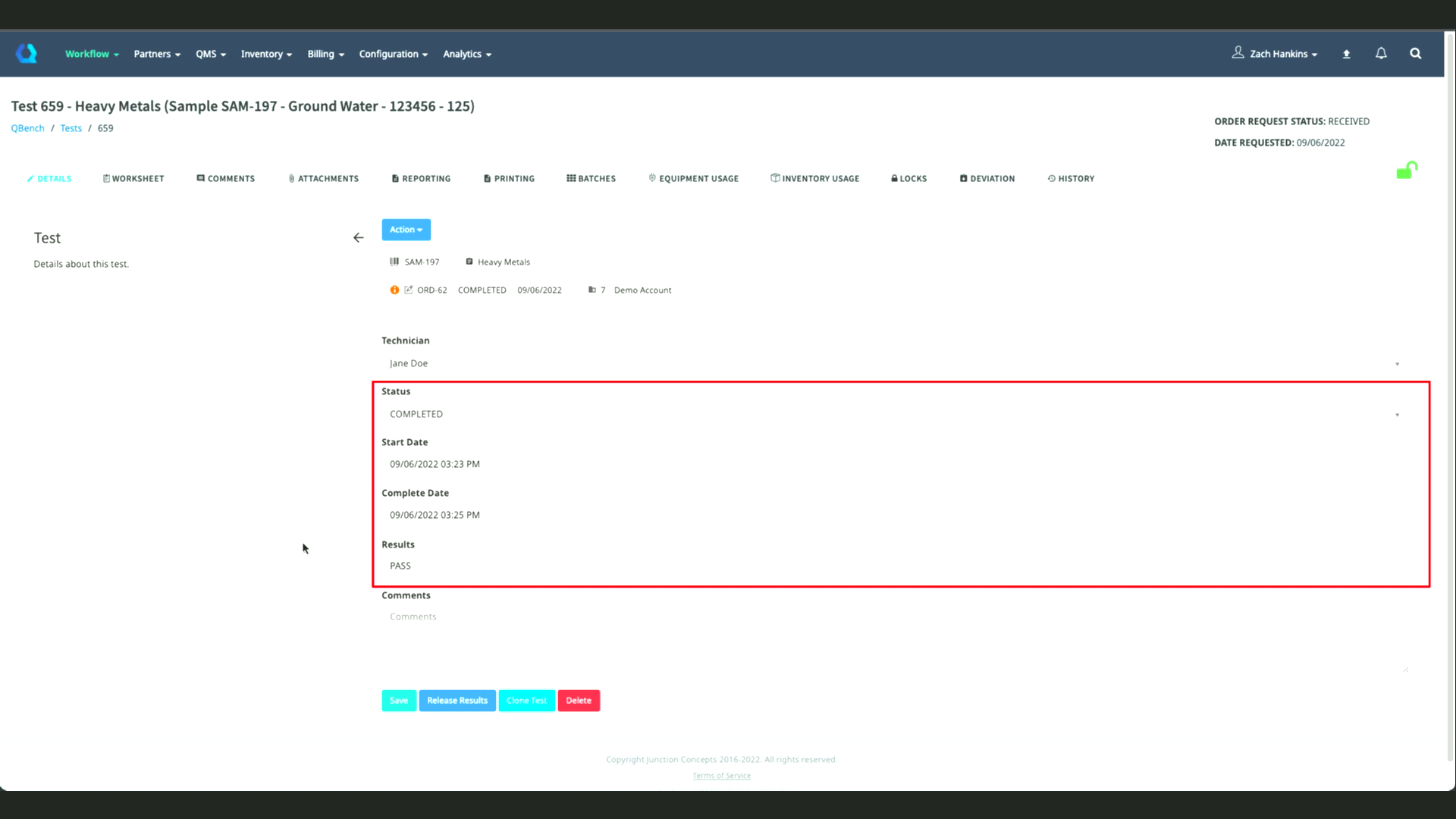This screenshot has height=819, width=1456.
Task: Click the upload arrow icon
Action: click(1346, 54)
